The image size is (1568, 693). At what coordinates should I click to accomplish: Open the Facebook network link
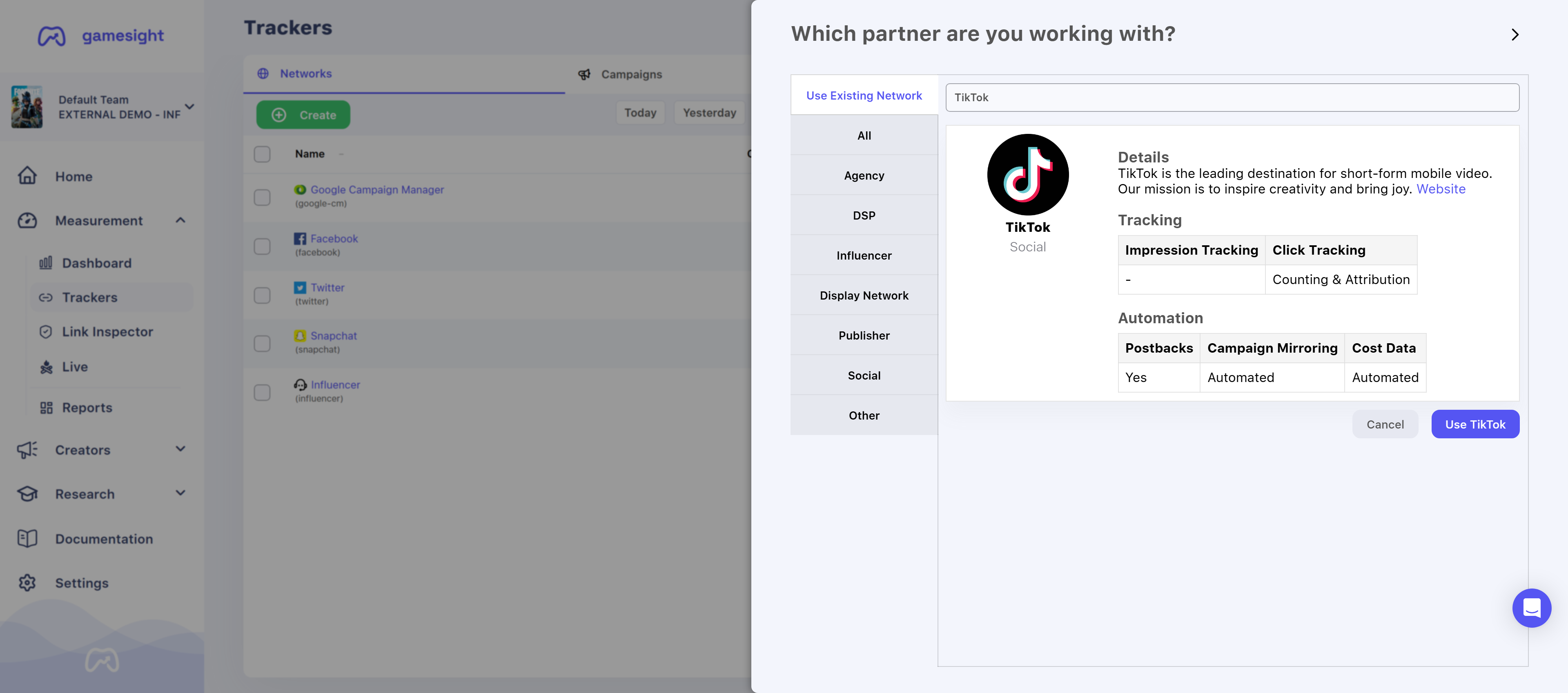[334, 238]
